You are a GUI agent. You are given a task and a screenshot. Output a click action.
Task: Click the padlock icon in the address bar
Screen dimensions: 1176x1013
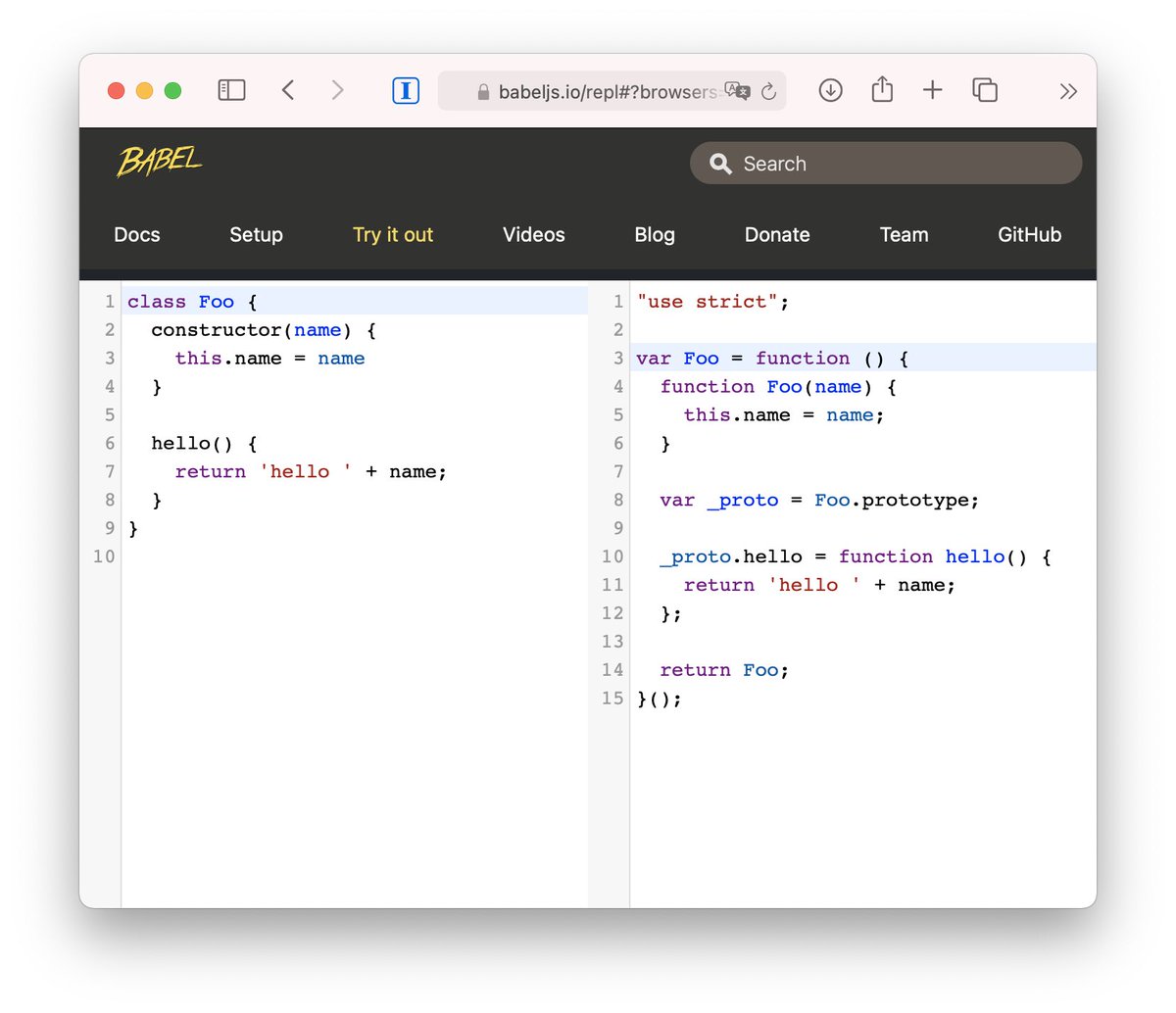(482, 91)
